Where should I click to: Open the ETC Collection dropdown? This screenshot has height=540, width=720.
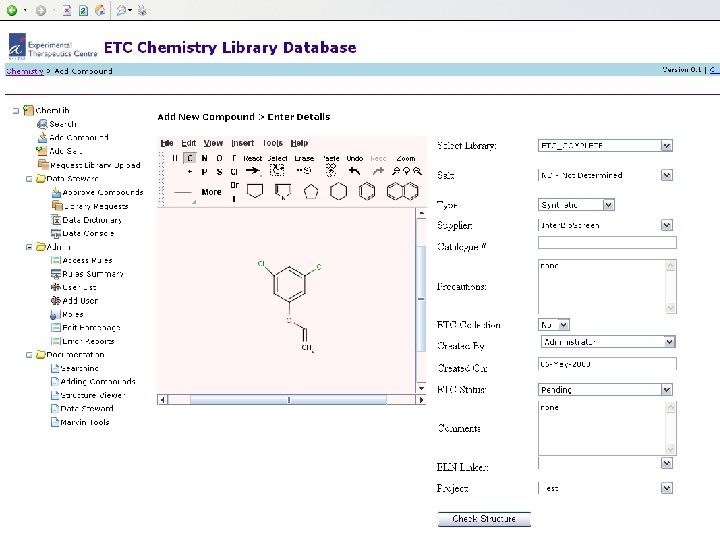point(564,325)
